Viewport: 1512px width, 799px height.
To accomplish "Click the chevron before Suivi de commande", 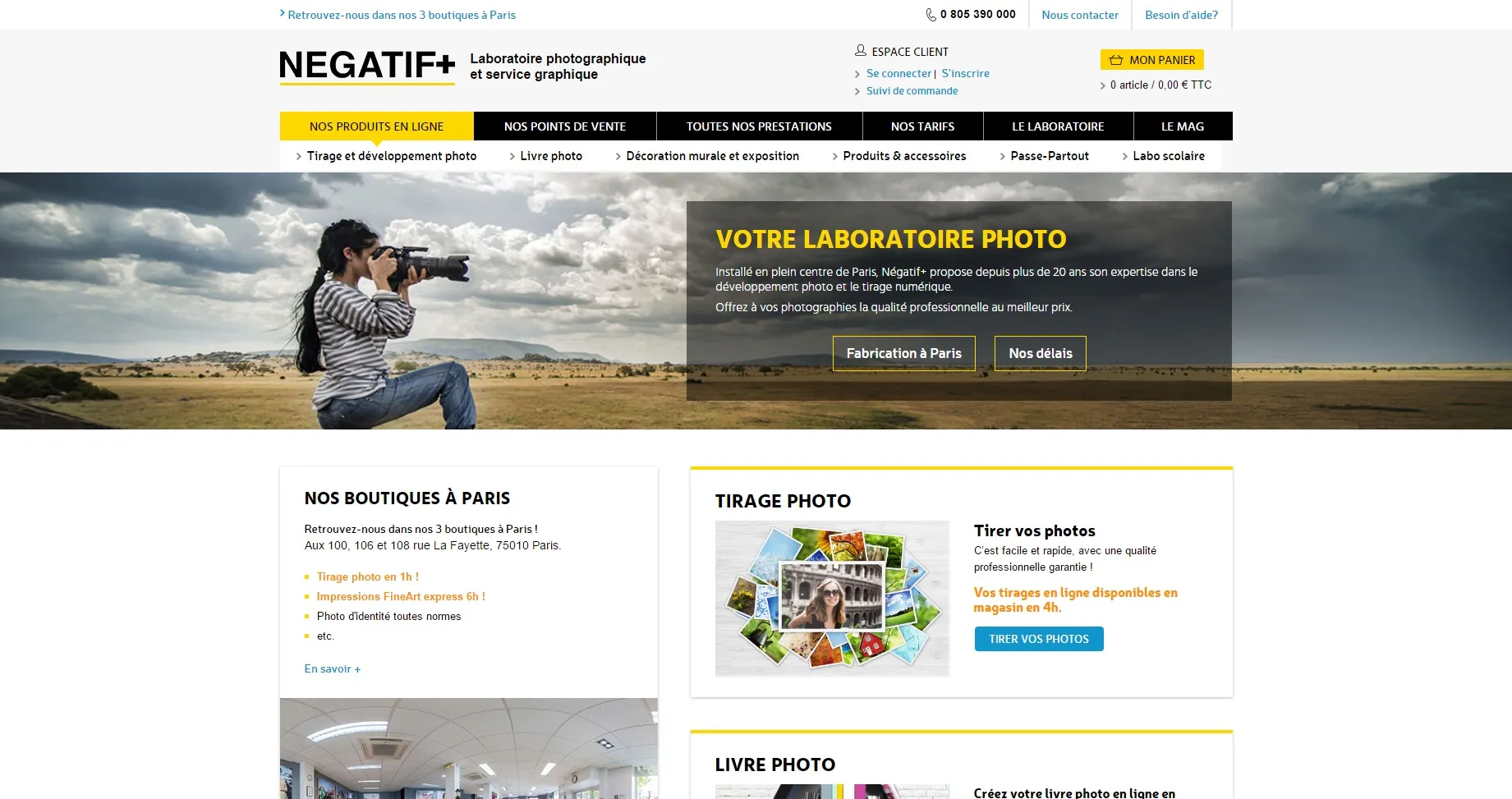I will pos(857,91).
